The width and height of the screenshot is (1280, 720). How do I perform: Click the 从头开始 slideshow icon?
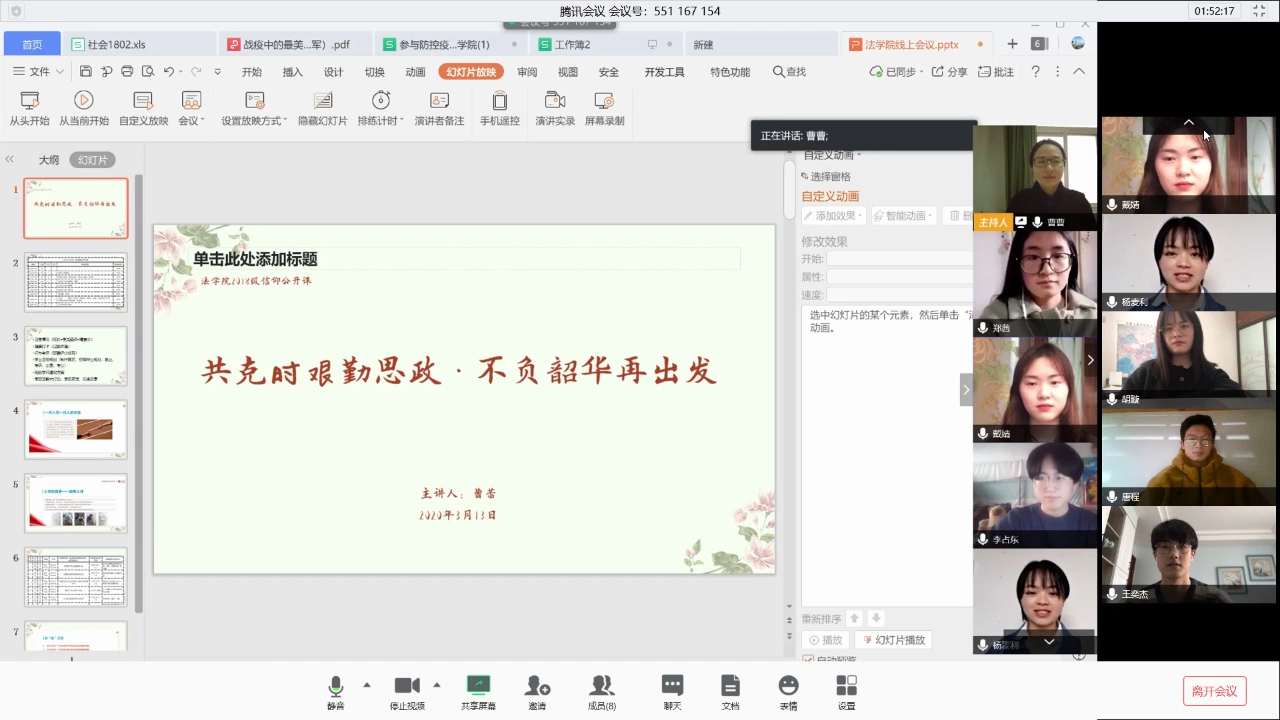pyautogui.click(x=29, y=101)
